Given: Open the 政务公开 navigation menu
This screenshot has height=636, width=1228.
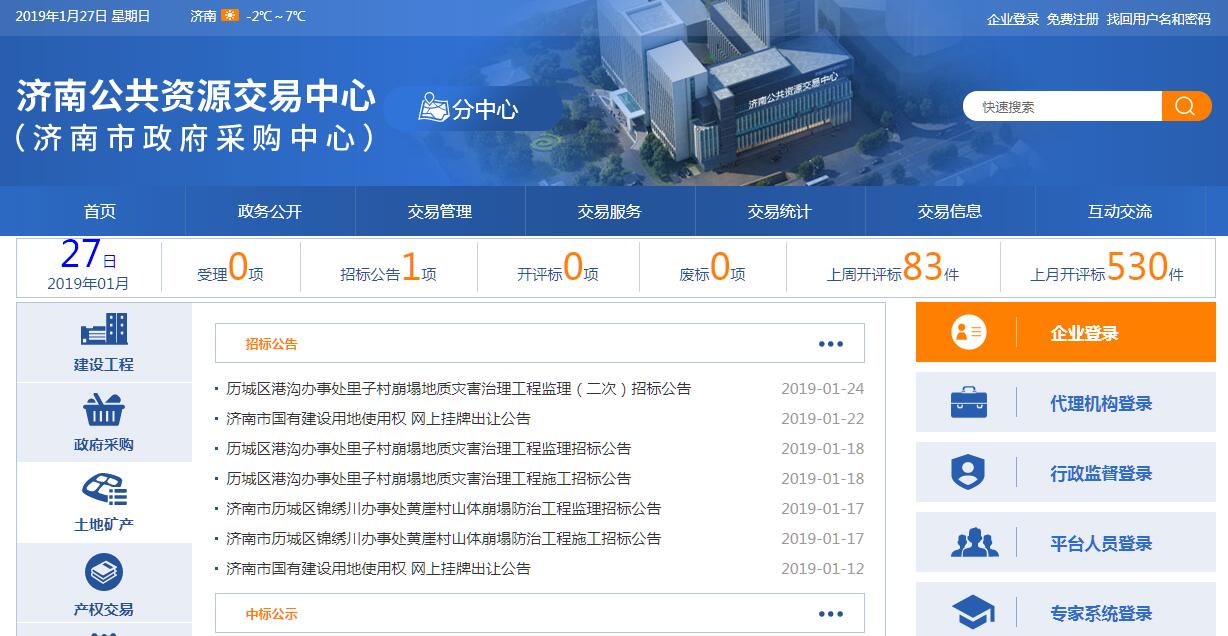Looking at the screenshot, I should pos(269,211).
